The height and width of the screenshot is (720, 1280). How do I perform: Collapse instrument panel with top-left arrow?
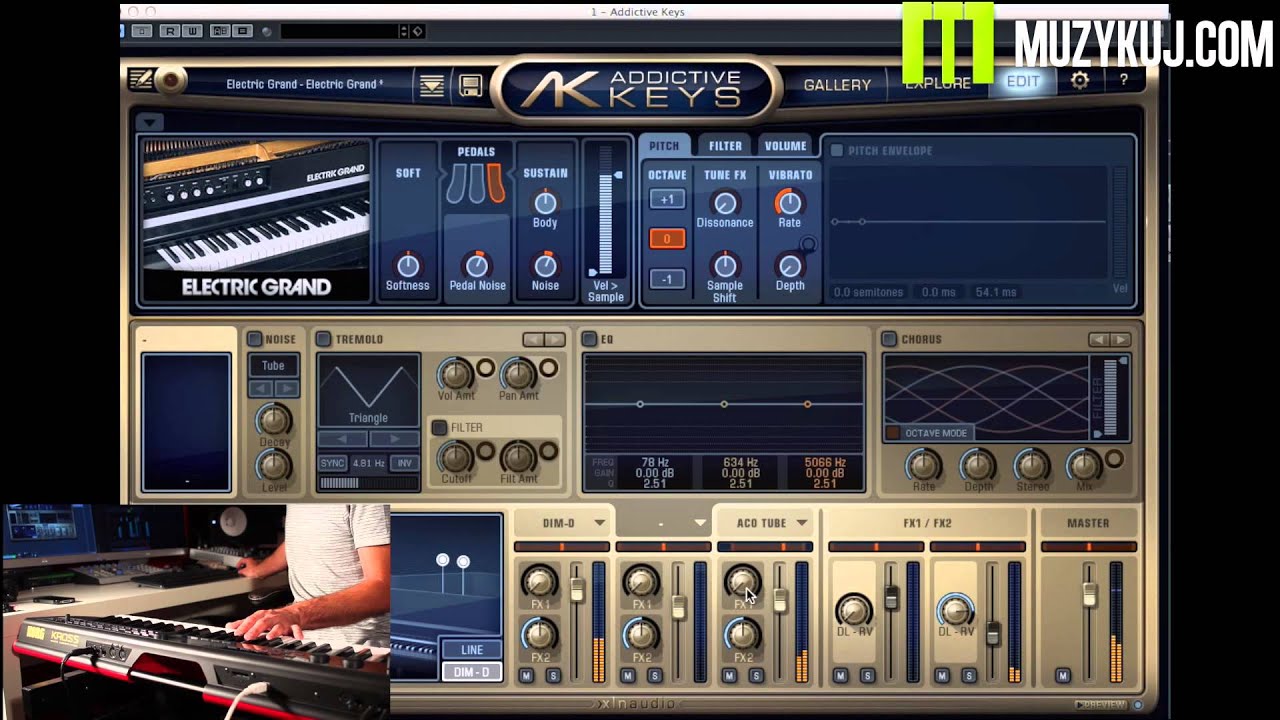(149, 123)
